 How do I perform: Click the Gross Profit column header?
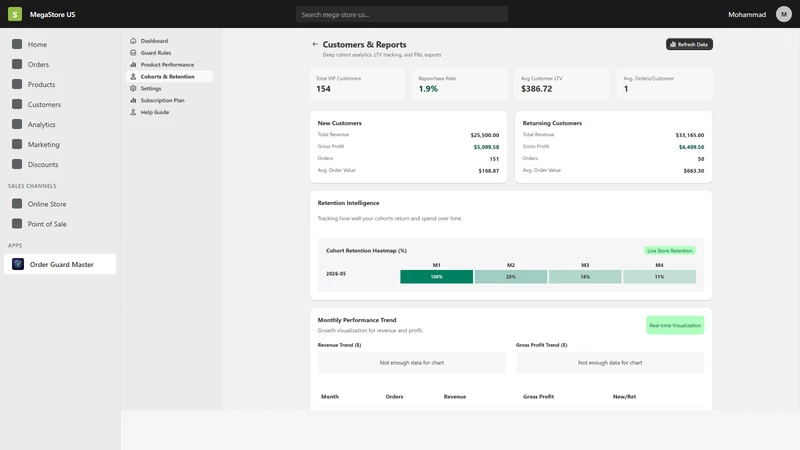coord(538,396)
